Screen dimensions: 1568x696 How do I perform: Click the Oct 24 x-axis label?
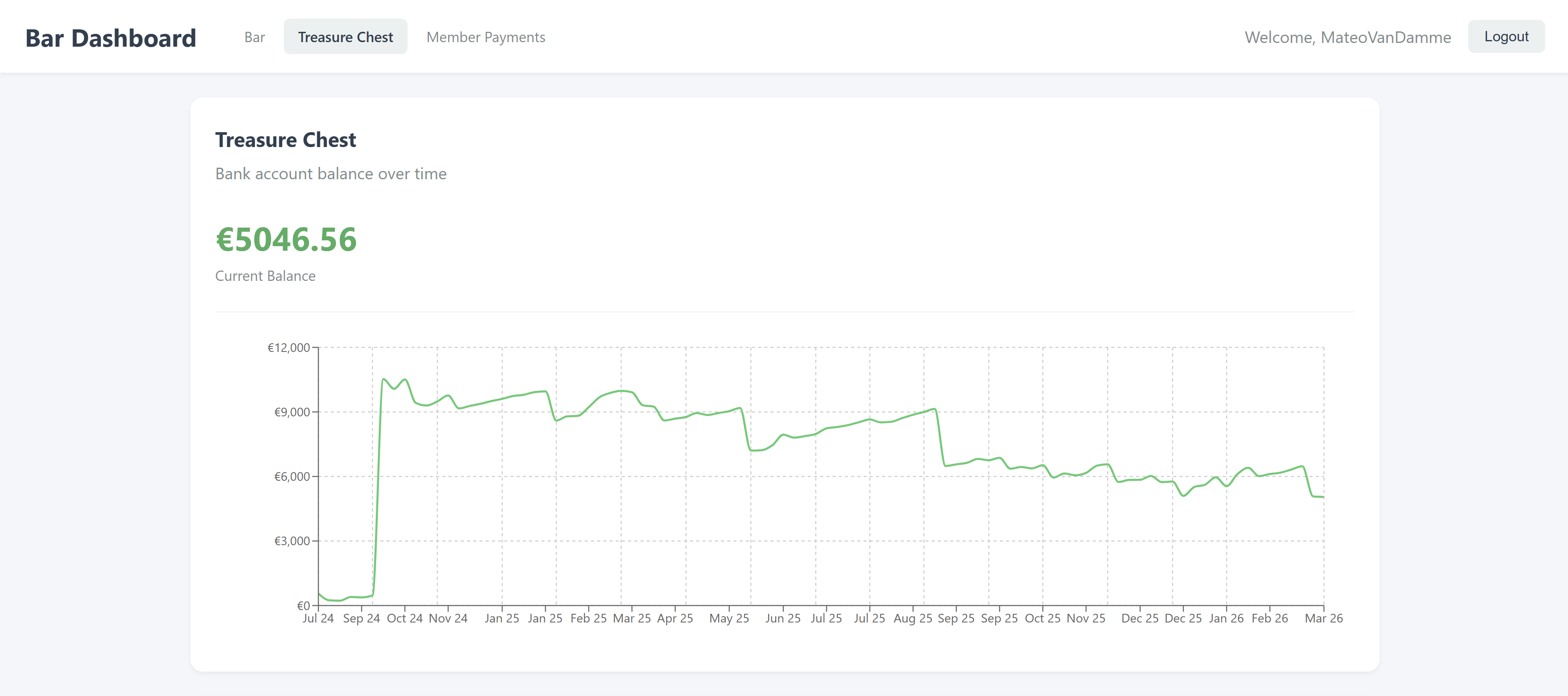pos(404,618)
